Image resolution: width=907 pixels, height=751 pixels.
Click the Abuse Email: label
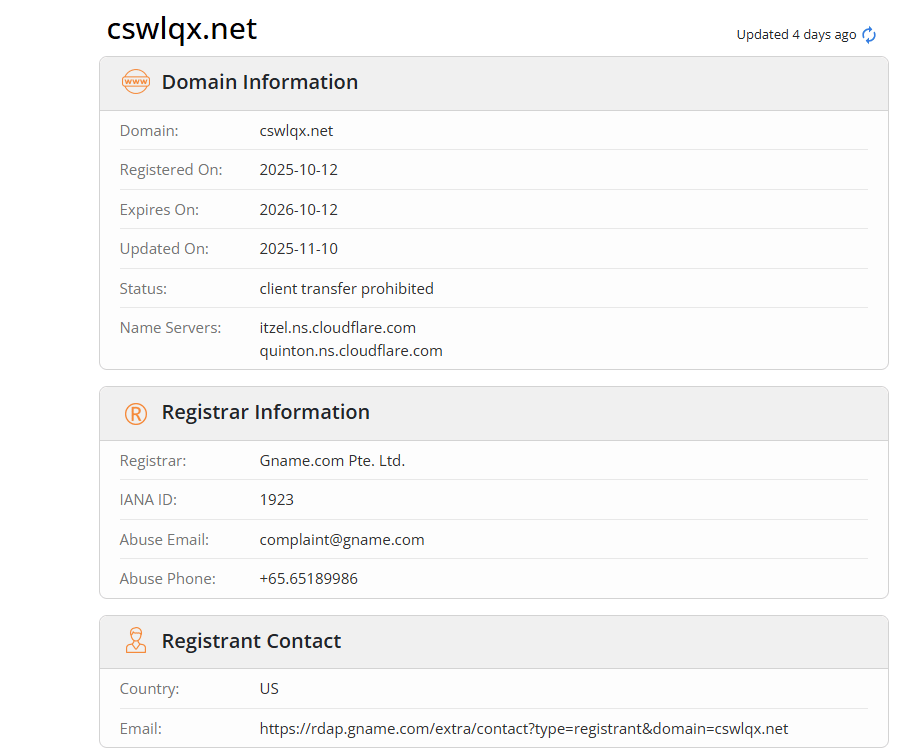coord(164,540)
